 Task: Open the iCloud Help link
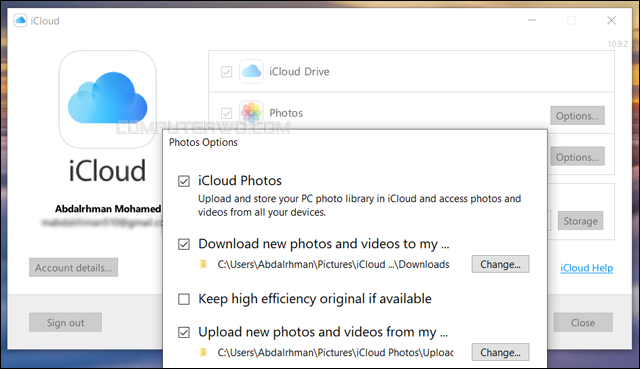587,268
